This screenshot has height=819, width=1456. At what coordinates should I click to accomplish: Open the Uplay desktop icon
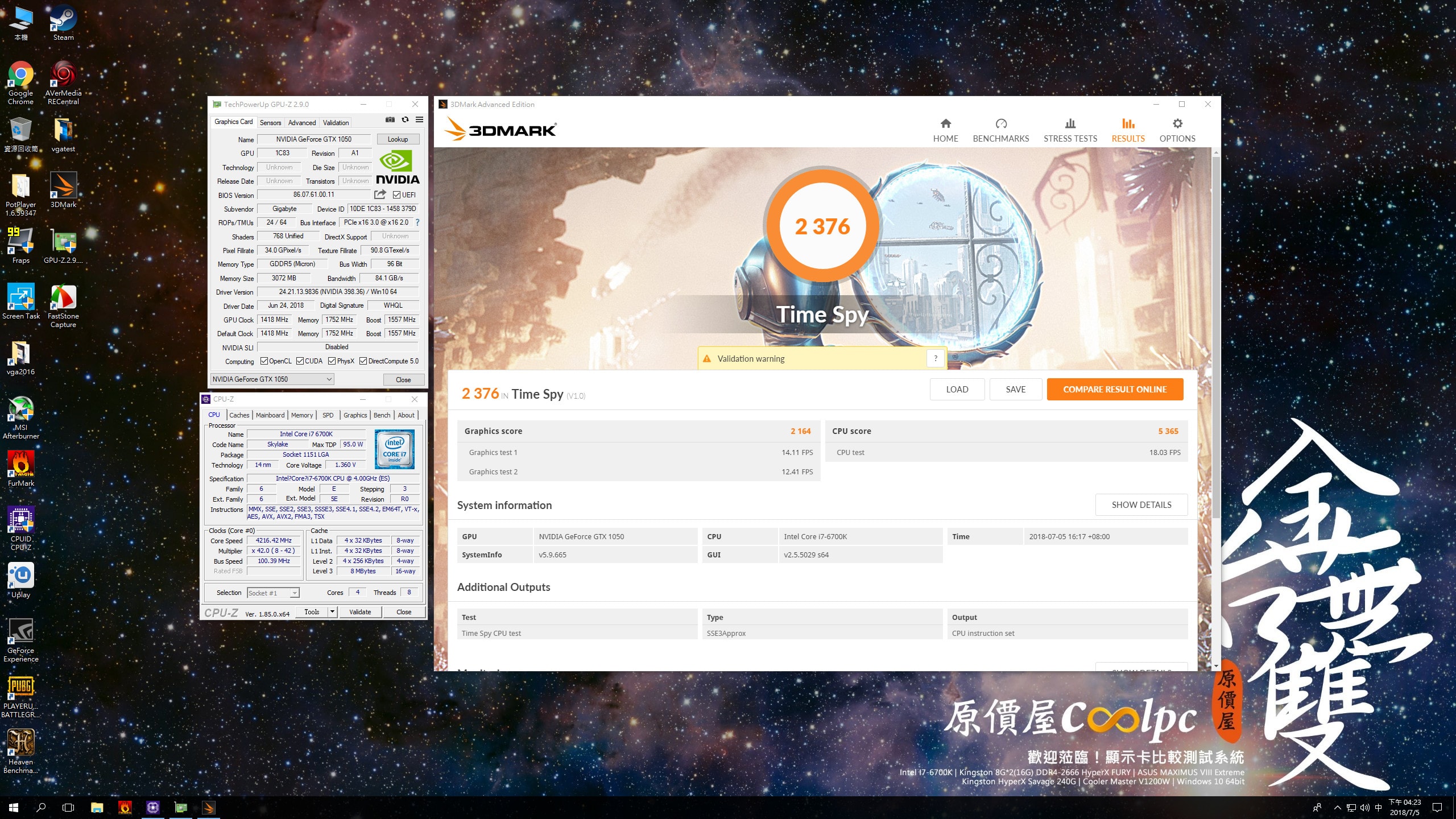[x=20, y=580]
